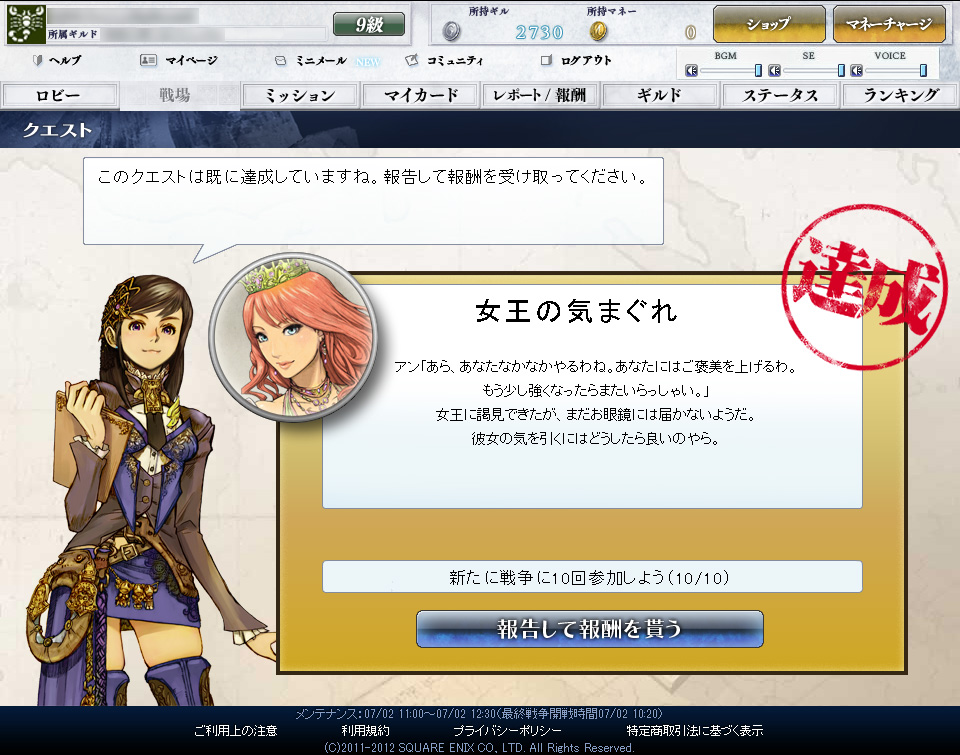Open ミニメール mail icon
Viewport: 960px width, 755px height.
(x=281, y=61)
